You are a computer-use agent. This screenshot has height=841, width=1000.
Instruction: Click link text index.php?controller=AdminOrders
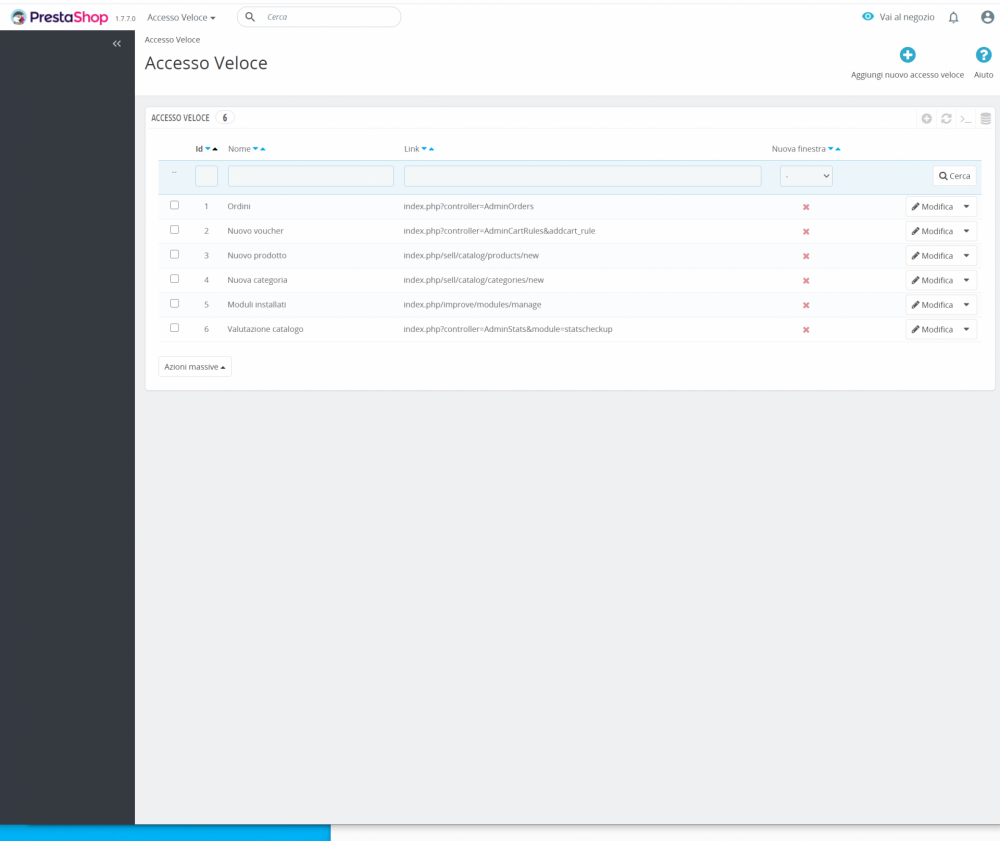click(468, 207)
